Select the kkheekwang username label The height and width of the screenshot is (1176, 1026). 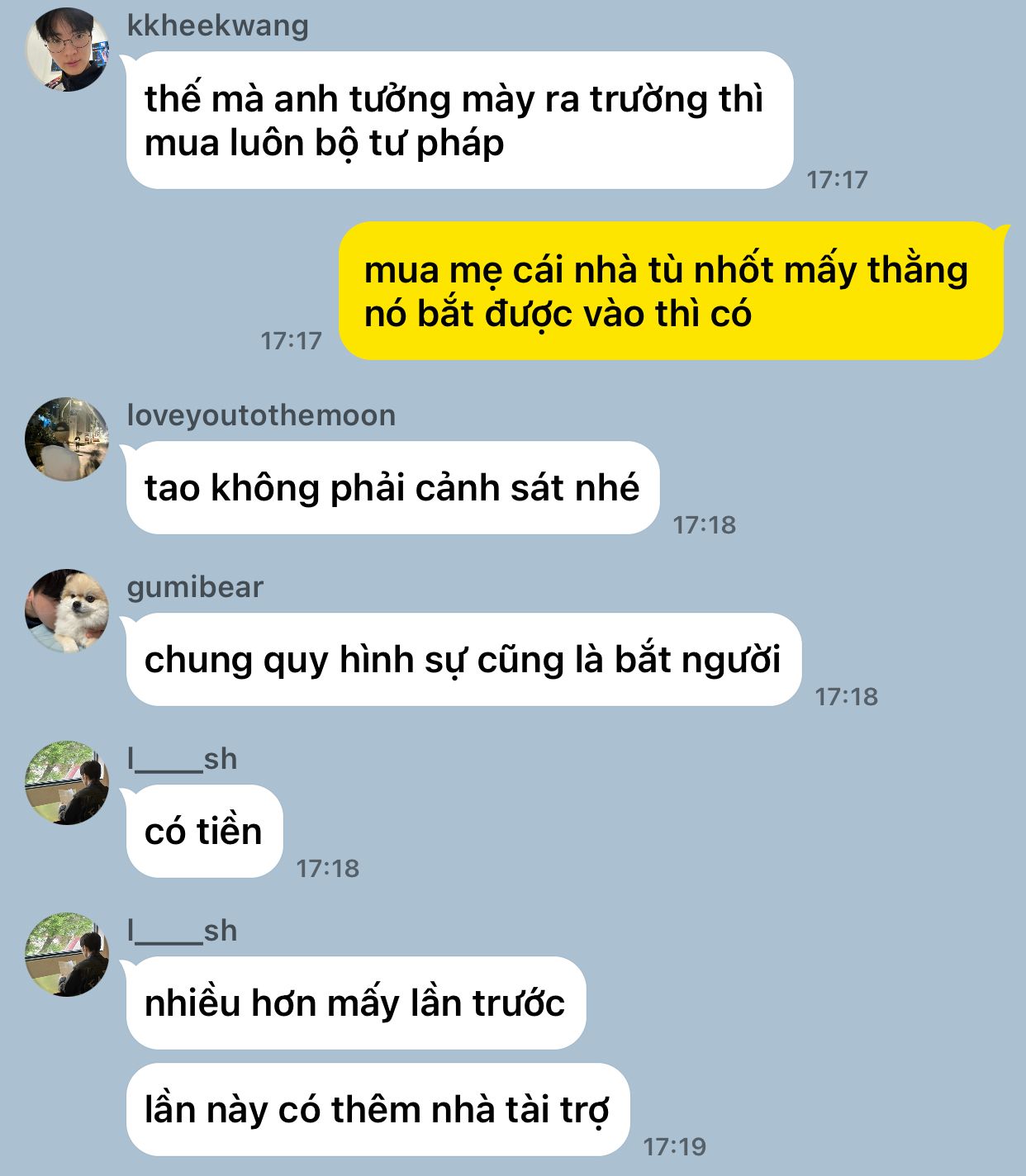click(x=218, y=26)
